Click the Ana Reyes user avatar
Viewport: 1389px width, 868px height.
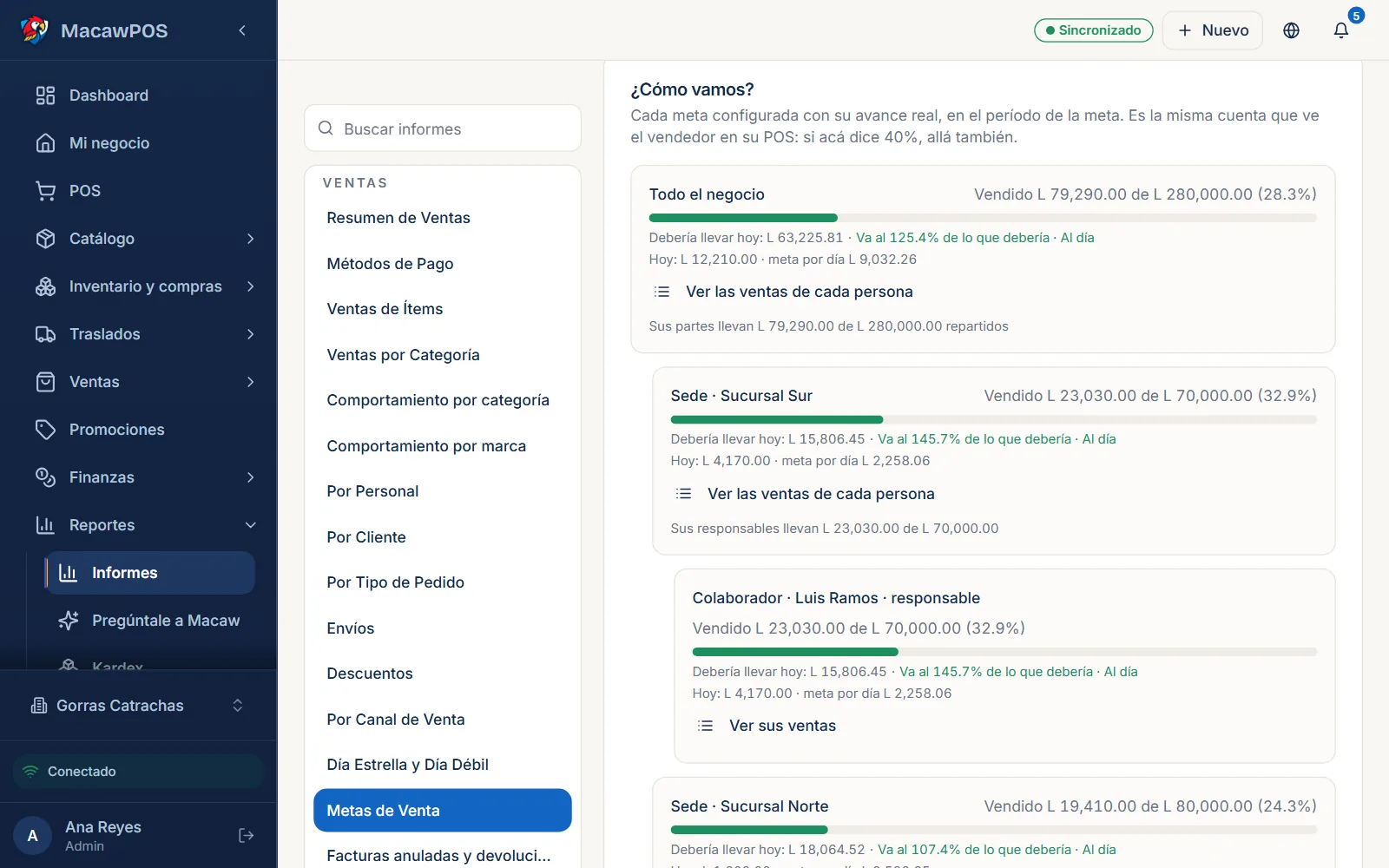point(33,836)
